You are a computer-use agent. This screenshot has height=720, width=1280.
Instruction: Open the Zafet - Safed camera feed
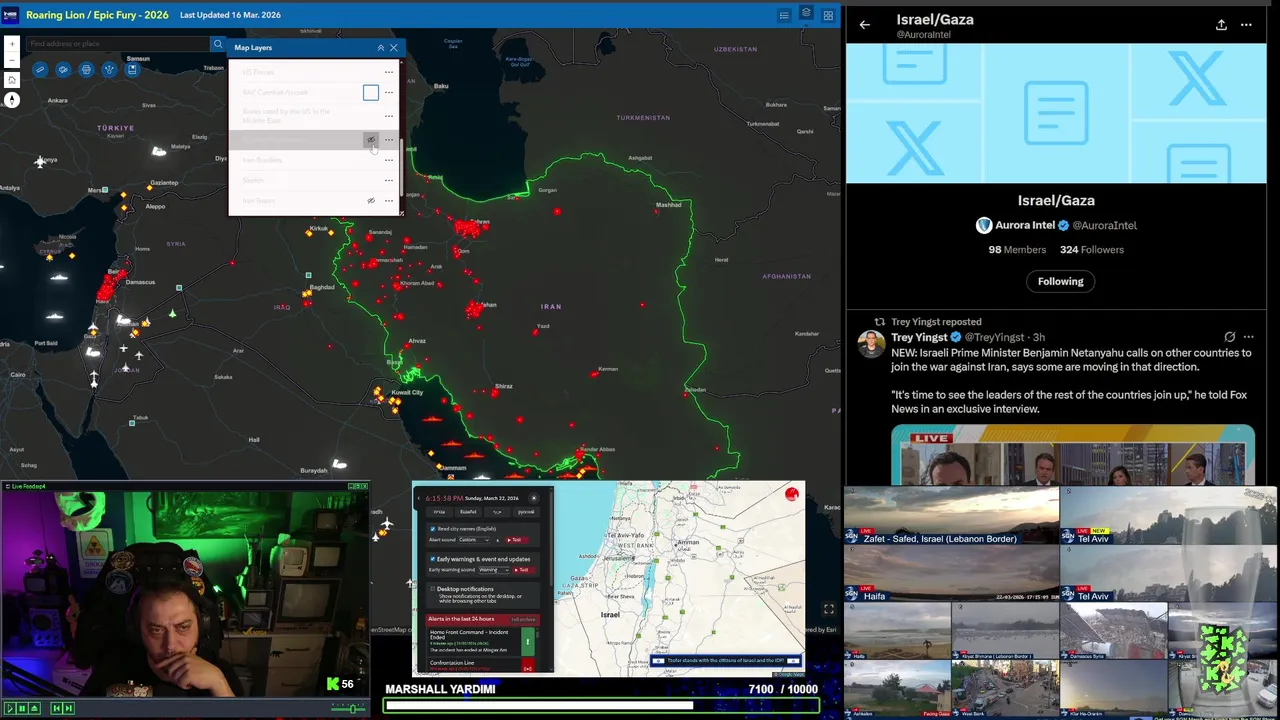951,516
